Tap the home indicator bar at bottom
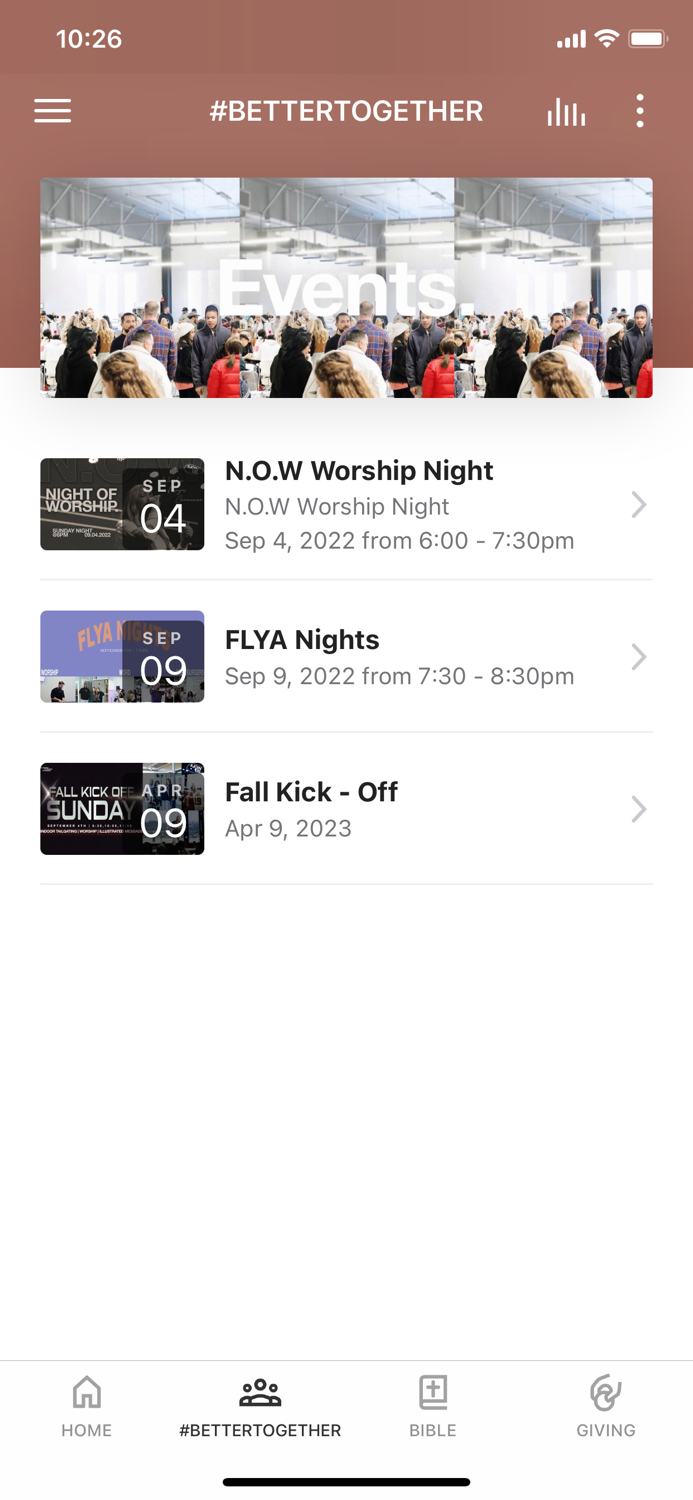This screenshot has height=1500, width=693. (346, 1482)
